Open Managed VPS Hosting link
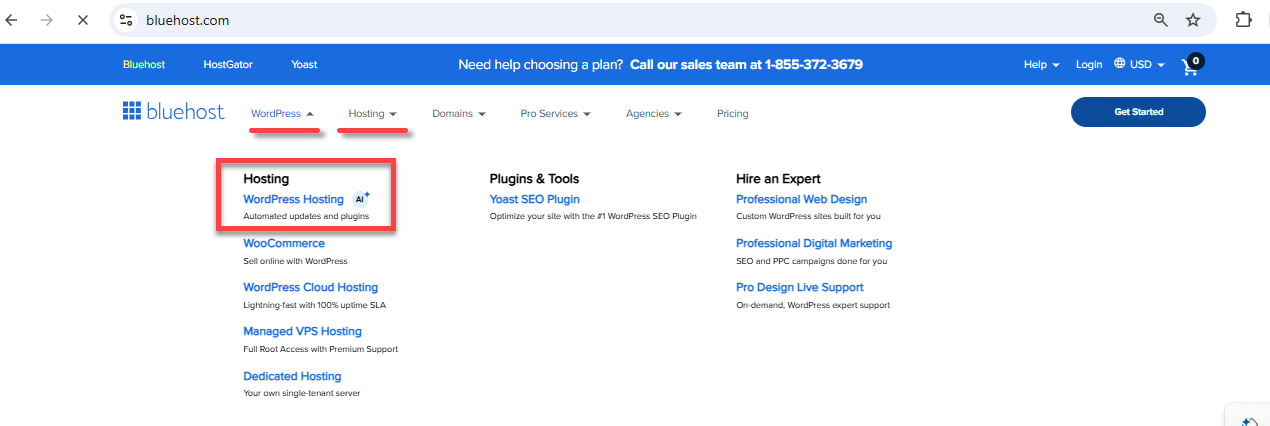1270x426 pixels. 302,331
